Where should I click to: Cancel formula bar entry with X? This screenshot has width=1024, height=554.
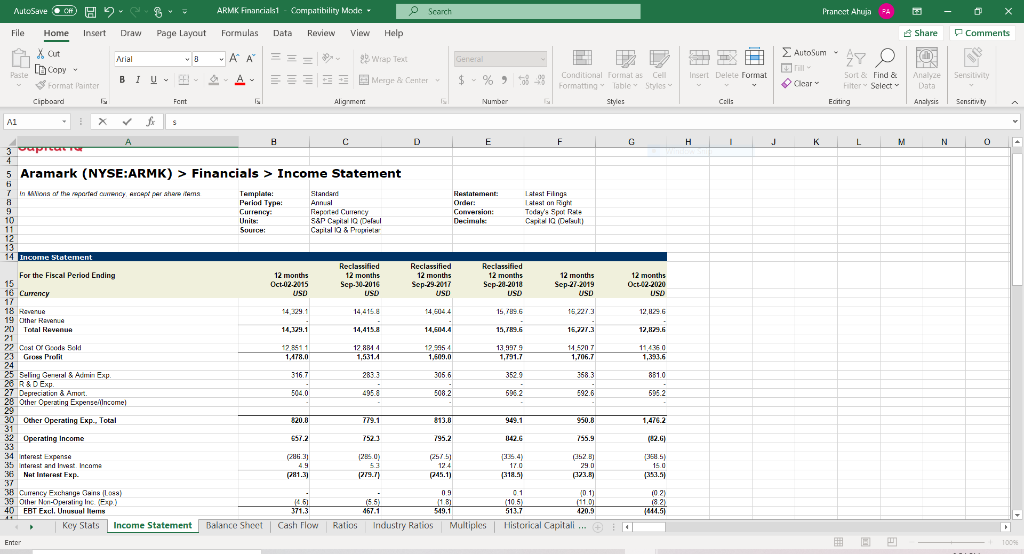[103, 122]
